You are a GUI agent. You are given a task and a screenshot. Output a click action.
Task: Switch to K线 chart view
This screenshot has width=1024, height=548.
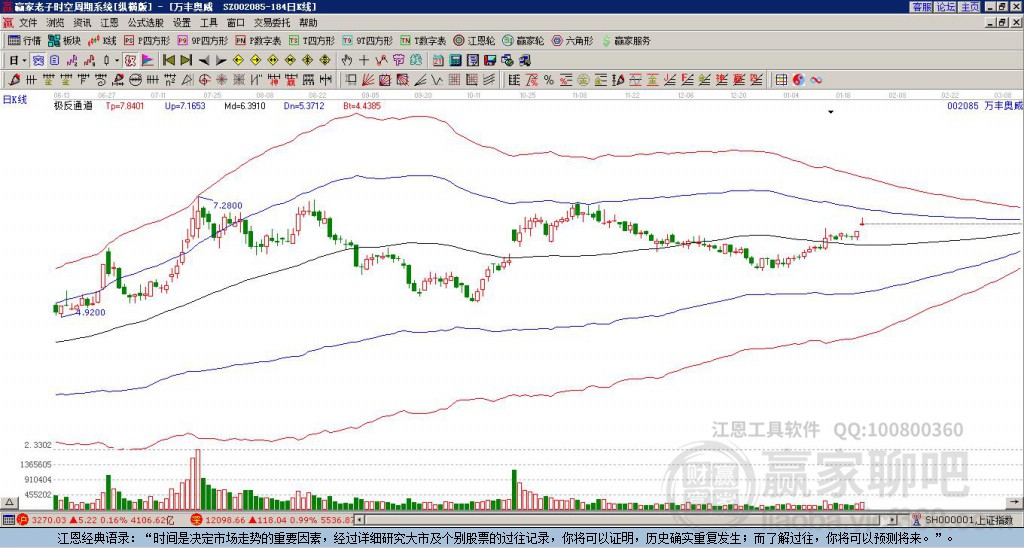click(102, 40)
